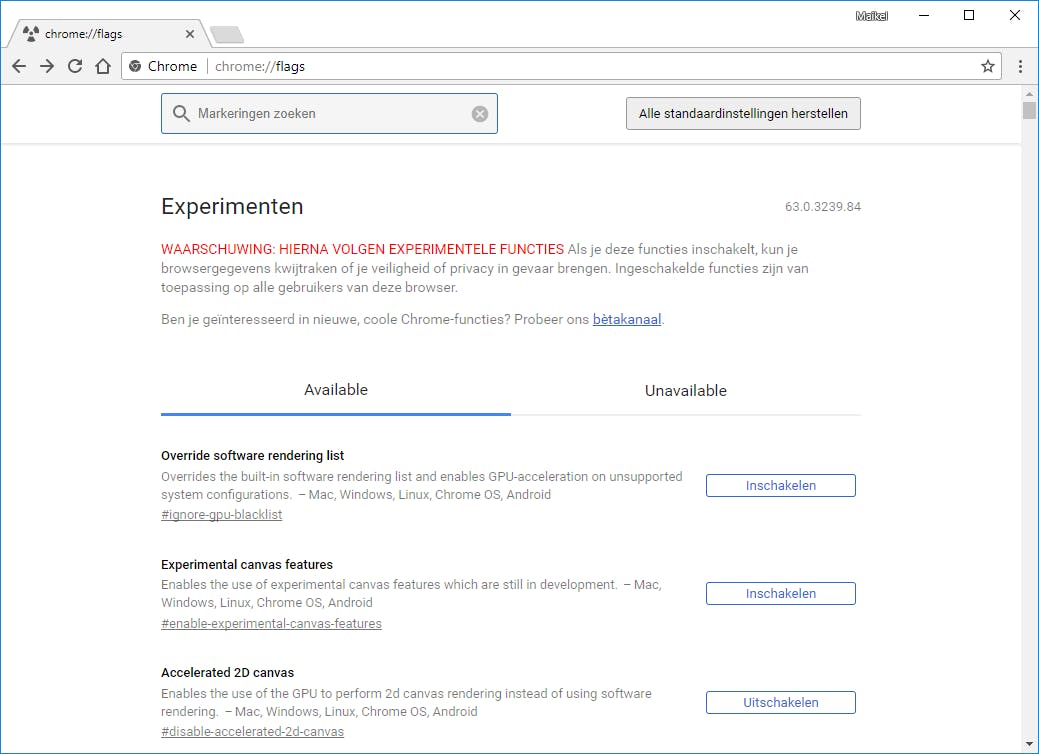Image resolution: width=1039 pixels, height=754 pixels.
Task: Open a new tab next to the flags tab
Action: (x=227, y=34)
